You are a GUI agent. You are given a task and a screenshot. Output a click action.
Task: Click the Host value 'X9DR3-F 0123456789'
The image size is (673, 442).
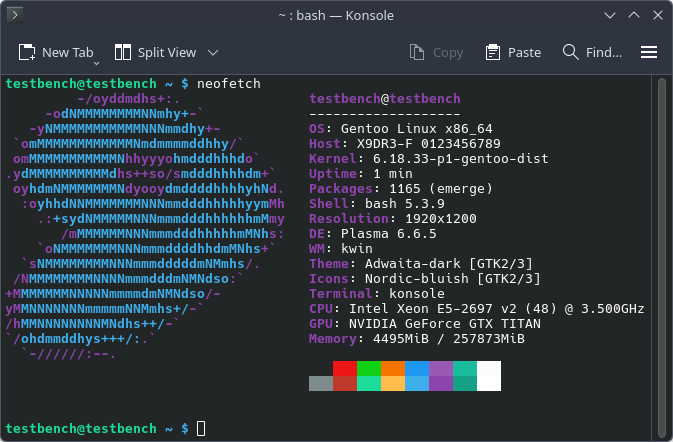click(x=428, y=144)
